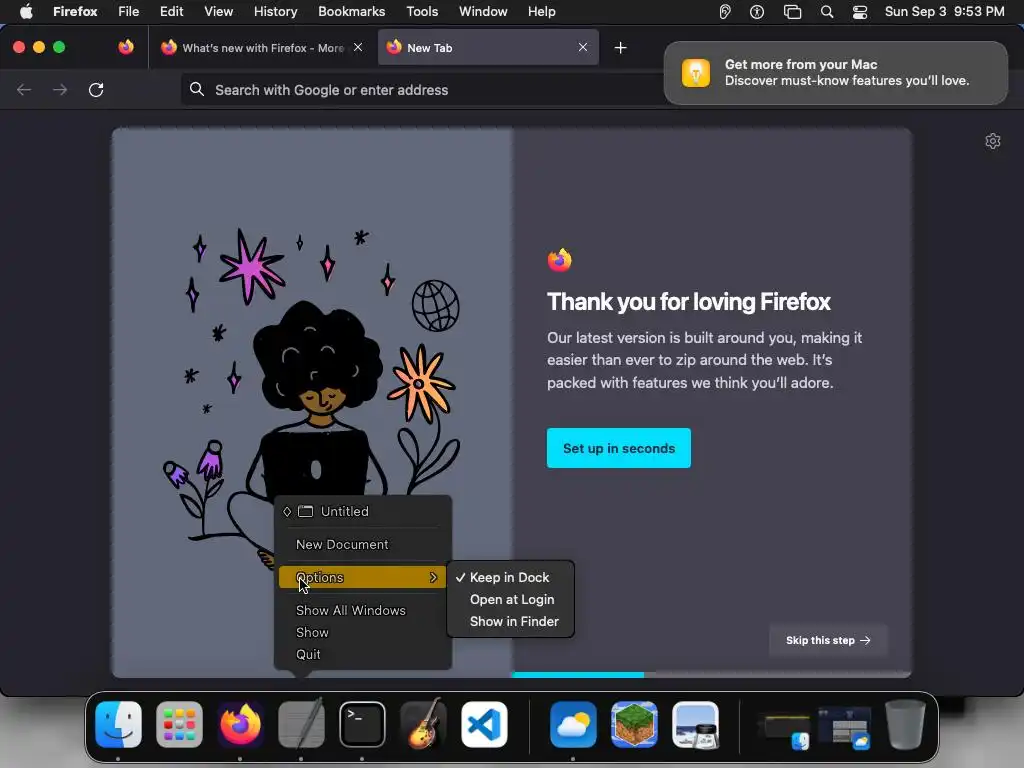Open Spotlight search in menu bar
Image resolution: width=1024 pixels, height=768 pixels.
tap(827, 12)
